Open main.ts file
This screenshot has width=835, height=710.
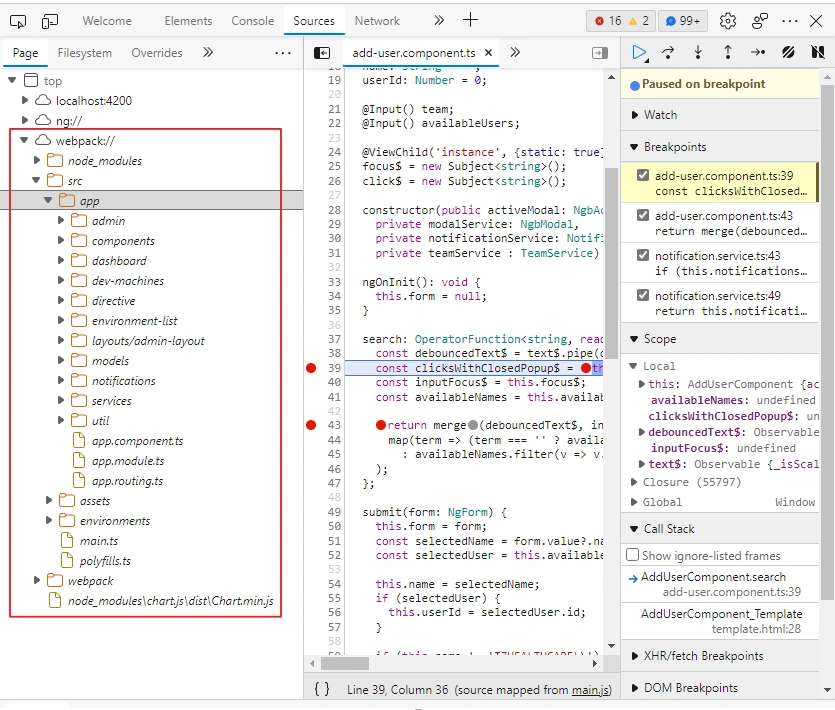[99, 541]
